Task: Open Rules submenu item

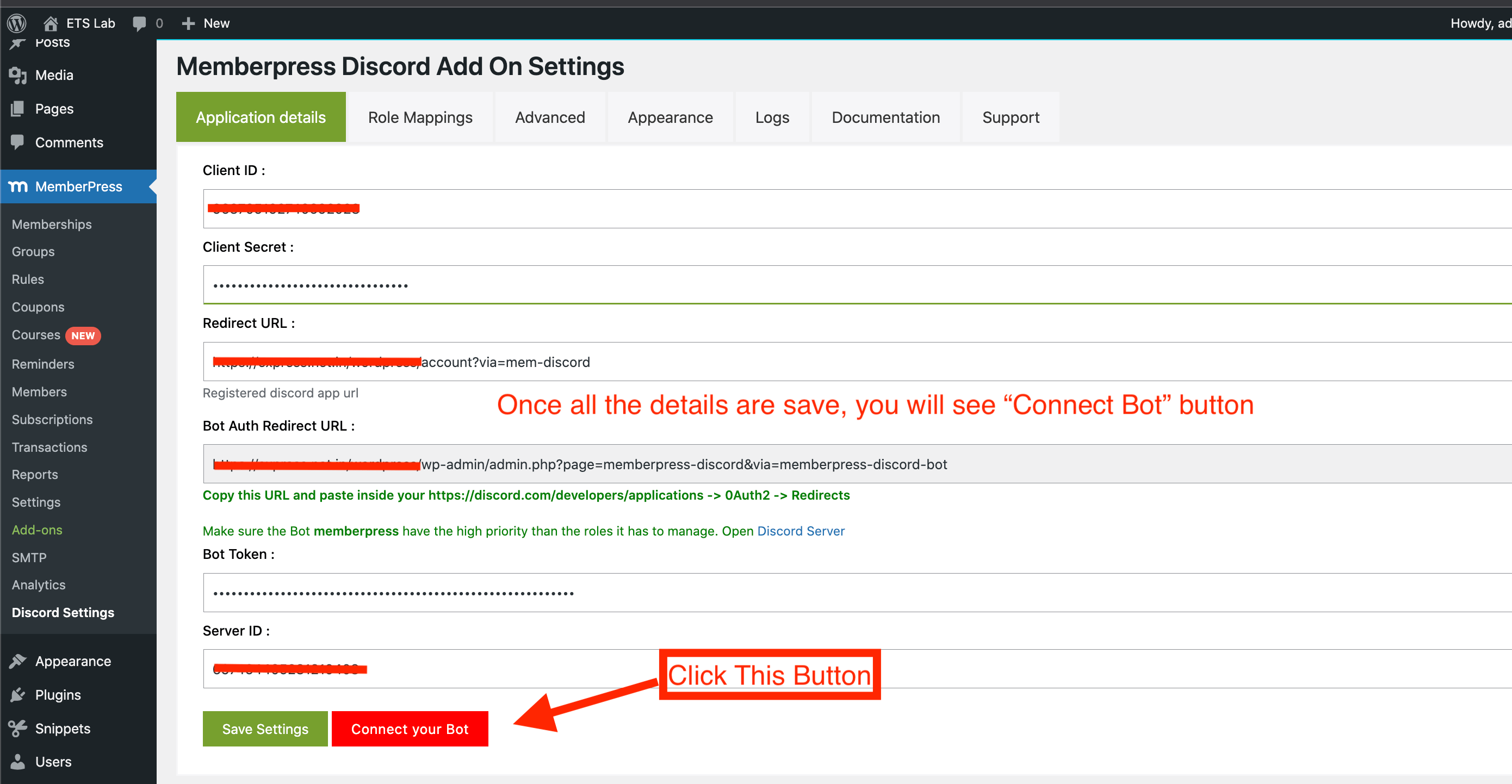Action: [x=28, y=279]
